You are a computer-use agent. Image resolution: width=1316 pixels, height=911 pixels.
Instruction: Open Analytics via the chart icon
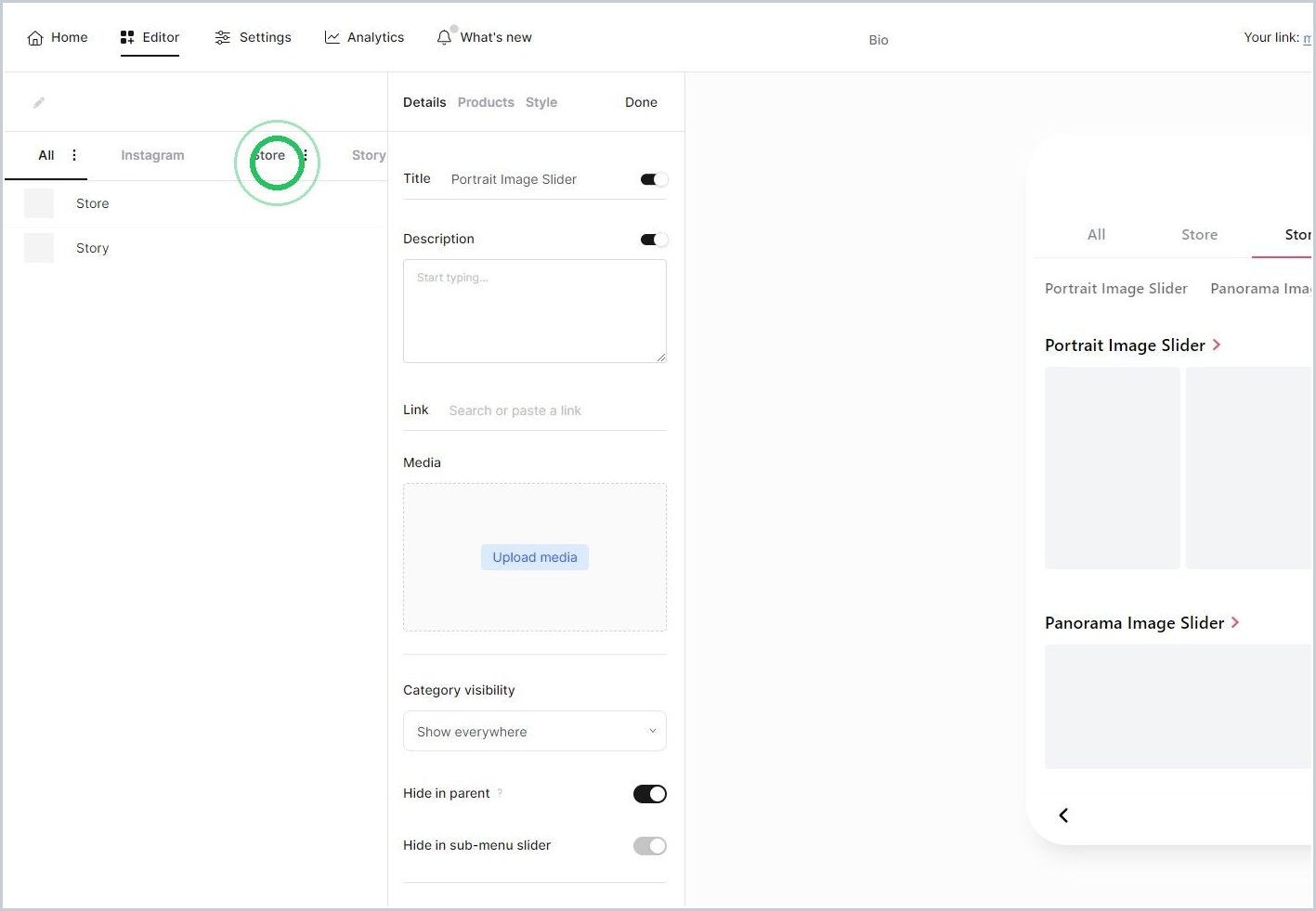[332, 37]
